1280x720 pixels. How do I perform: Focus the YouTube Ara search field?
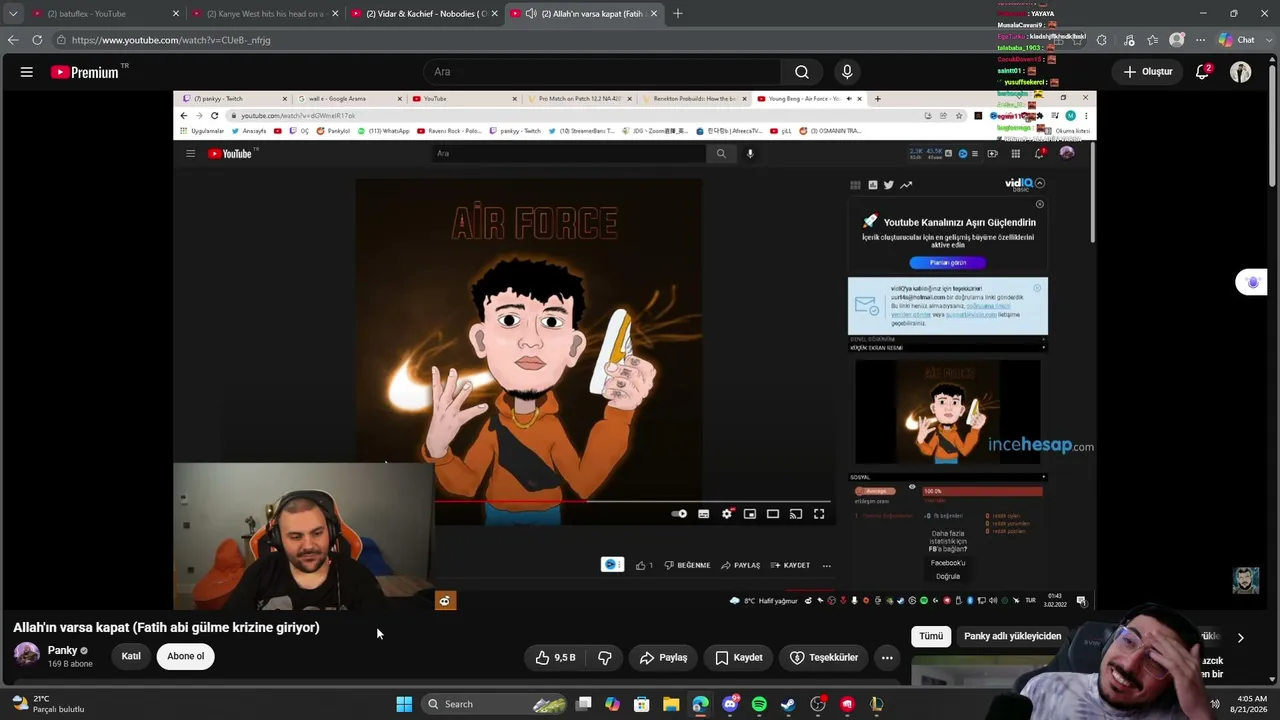[x=602, y=72]
